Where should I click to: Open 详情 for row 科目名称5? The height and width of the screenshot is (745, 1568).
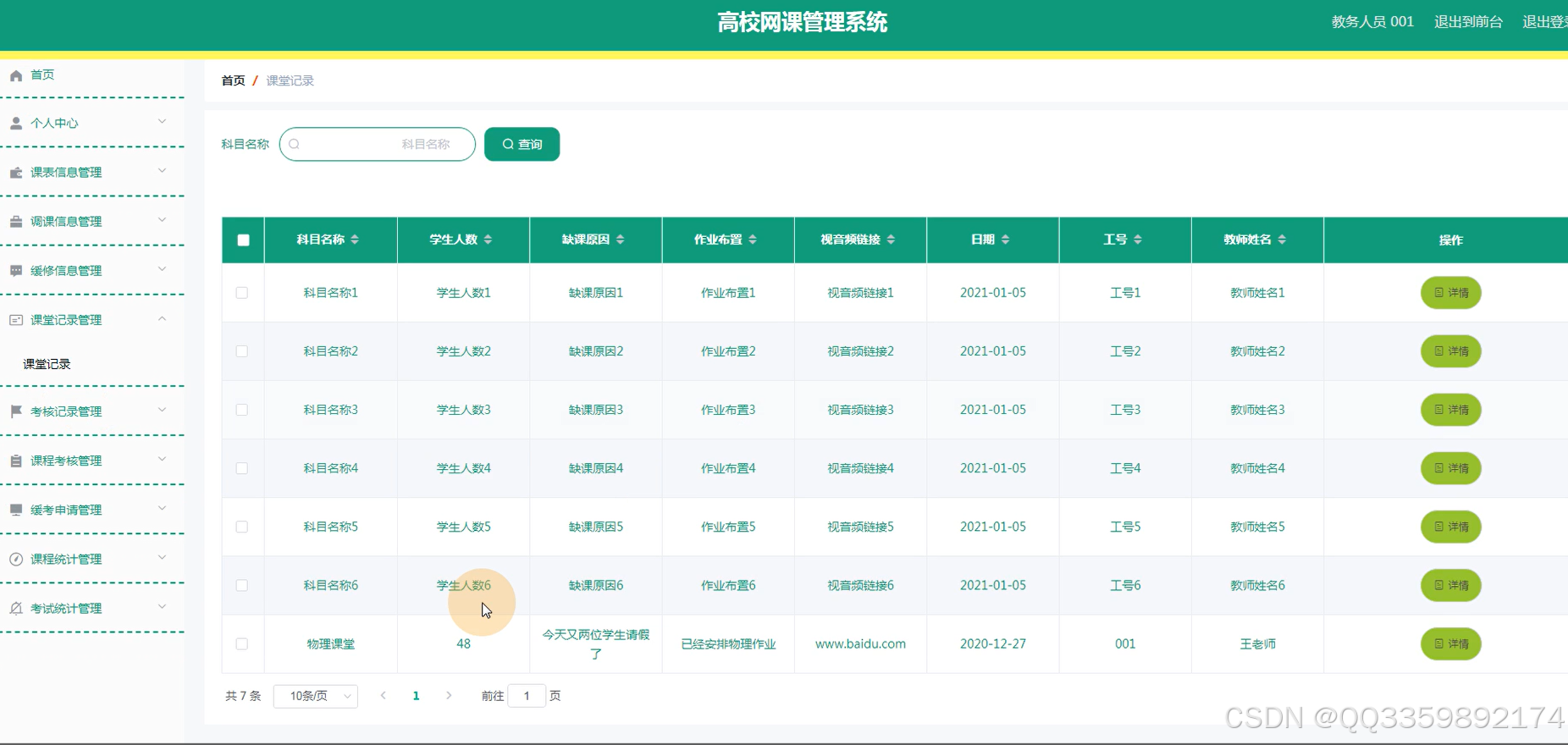point(1450,527)
